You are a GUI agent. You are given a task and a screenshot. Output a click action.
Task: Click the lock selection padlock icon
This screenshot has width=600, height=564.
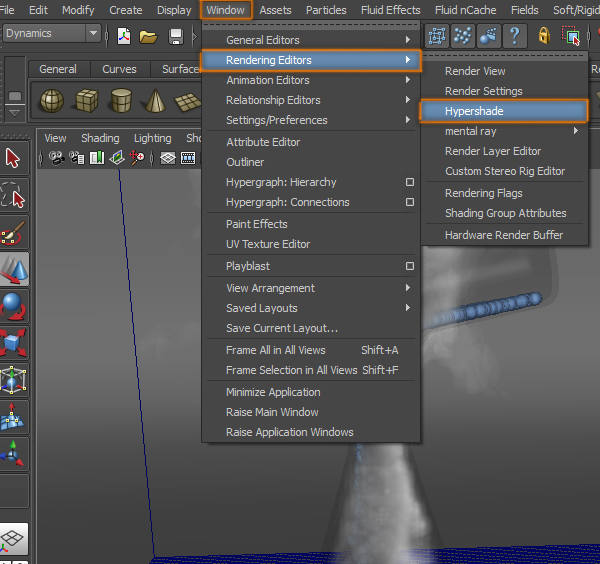point(543,36)
